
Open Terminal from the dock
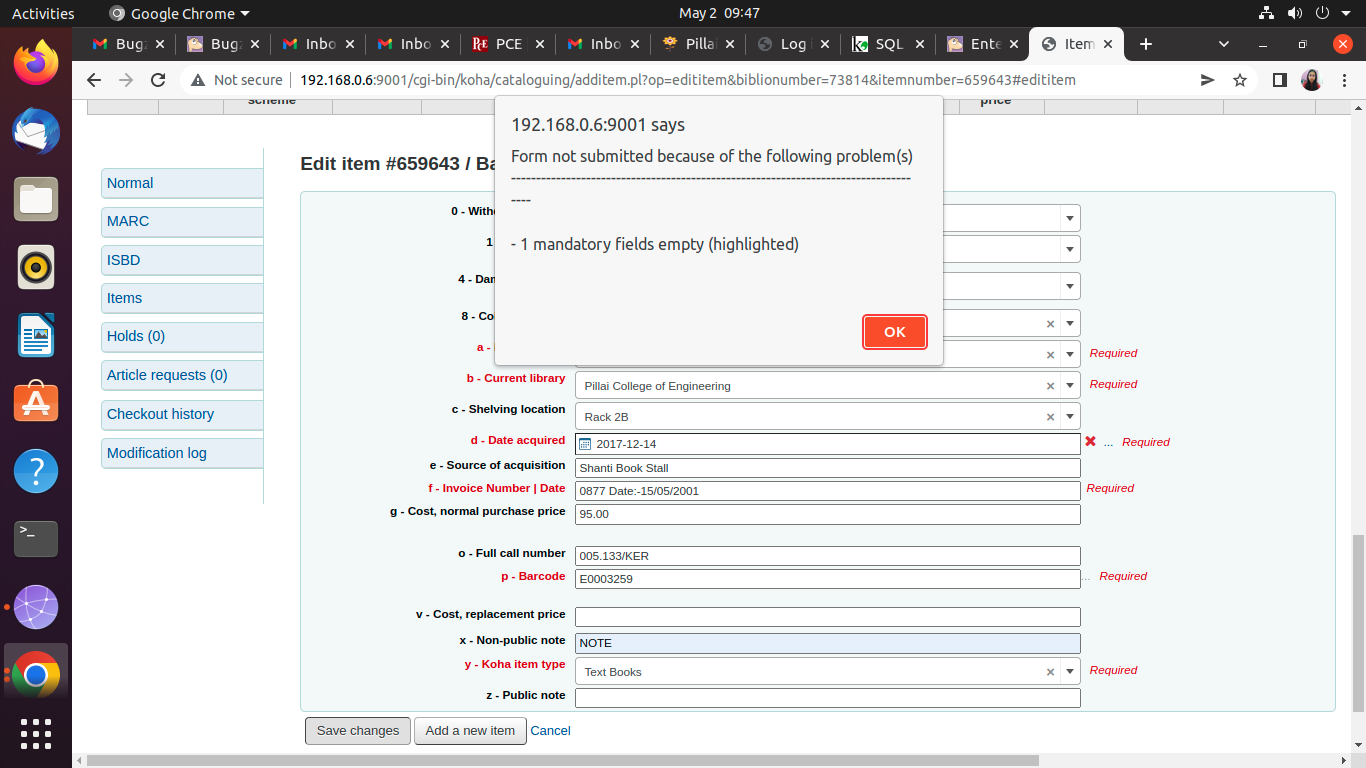click(36, 538)
